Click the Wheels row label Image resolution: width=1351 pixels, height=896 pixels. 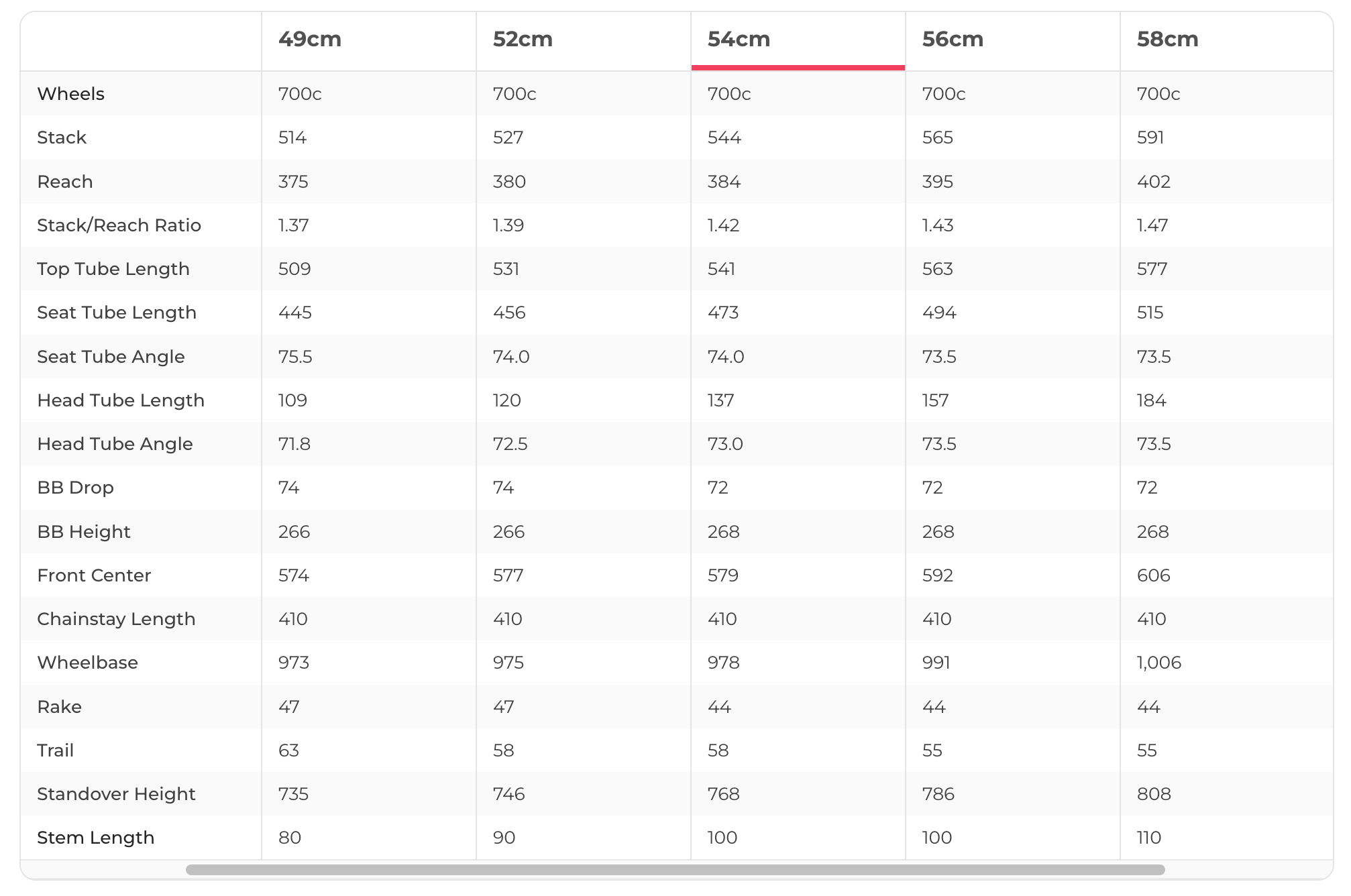[70, 94]
